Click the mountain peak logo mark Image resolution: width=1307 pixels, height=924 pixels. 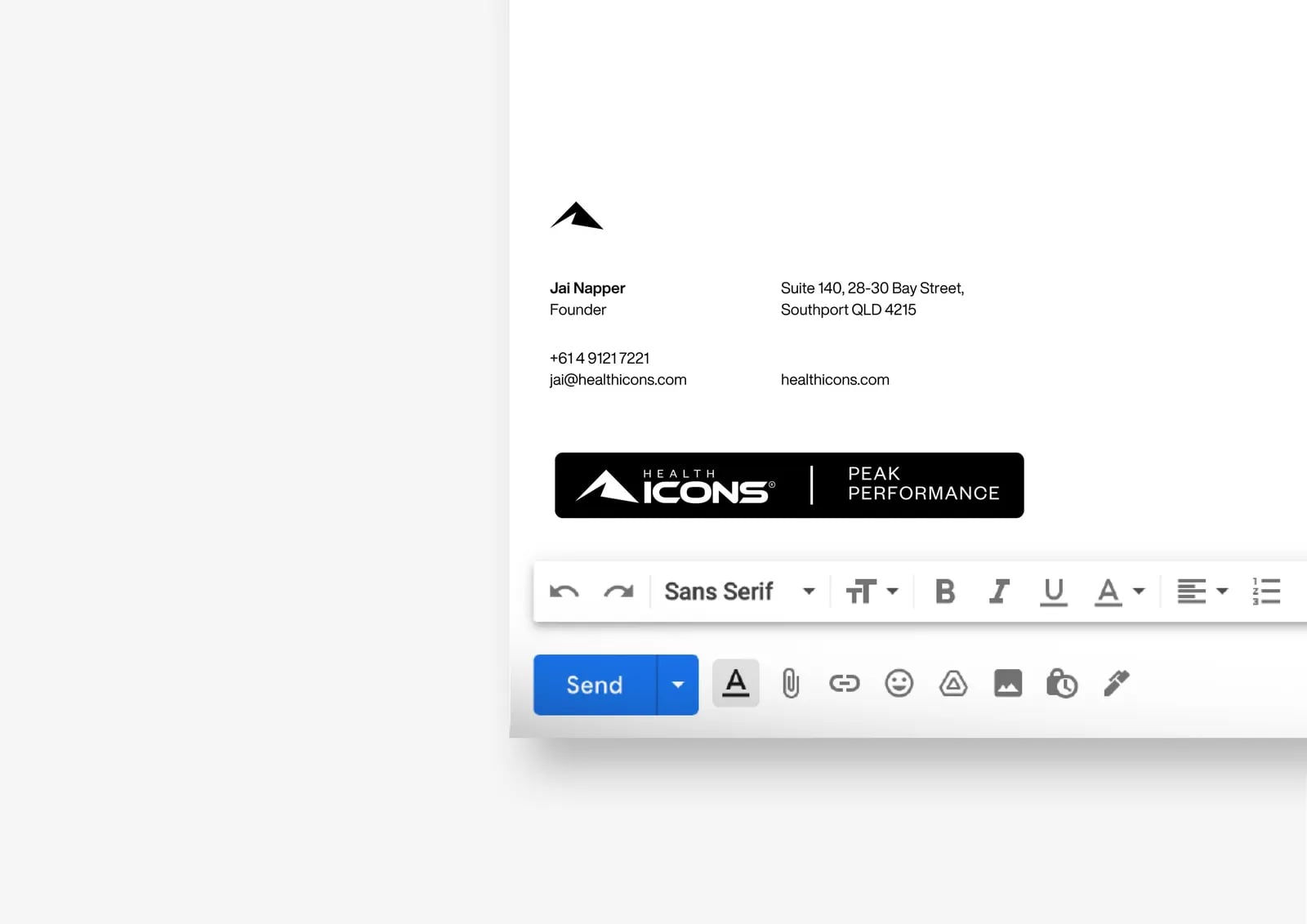click(x=577, y=216)
